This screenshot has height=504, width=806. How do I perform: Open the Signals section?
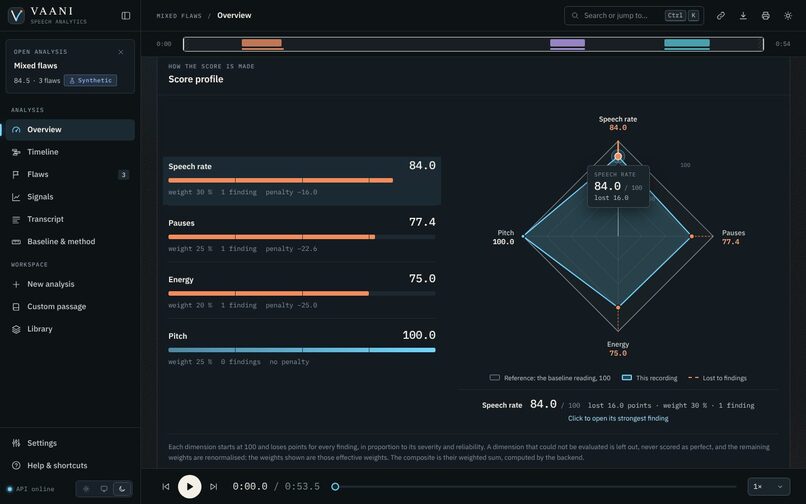pyautogui.click(x=70, y=196)
